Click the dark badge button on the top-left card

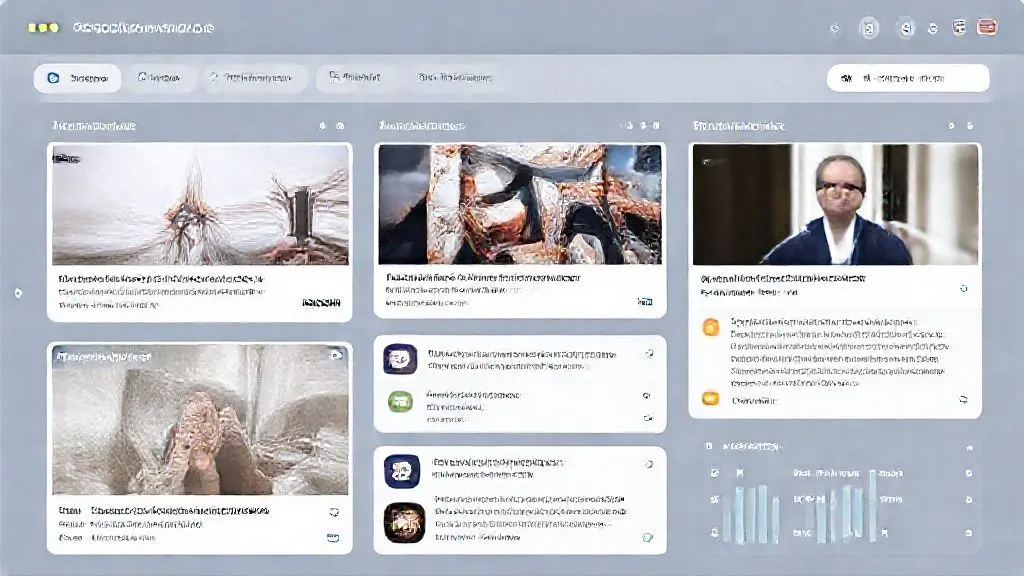(321, 301)
